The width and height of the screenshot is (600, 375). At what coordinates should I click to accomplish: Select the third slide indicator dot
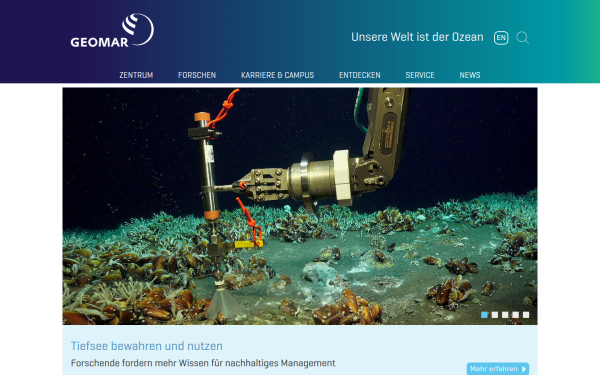(505, 315)
